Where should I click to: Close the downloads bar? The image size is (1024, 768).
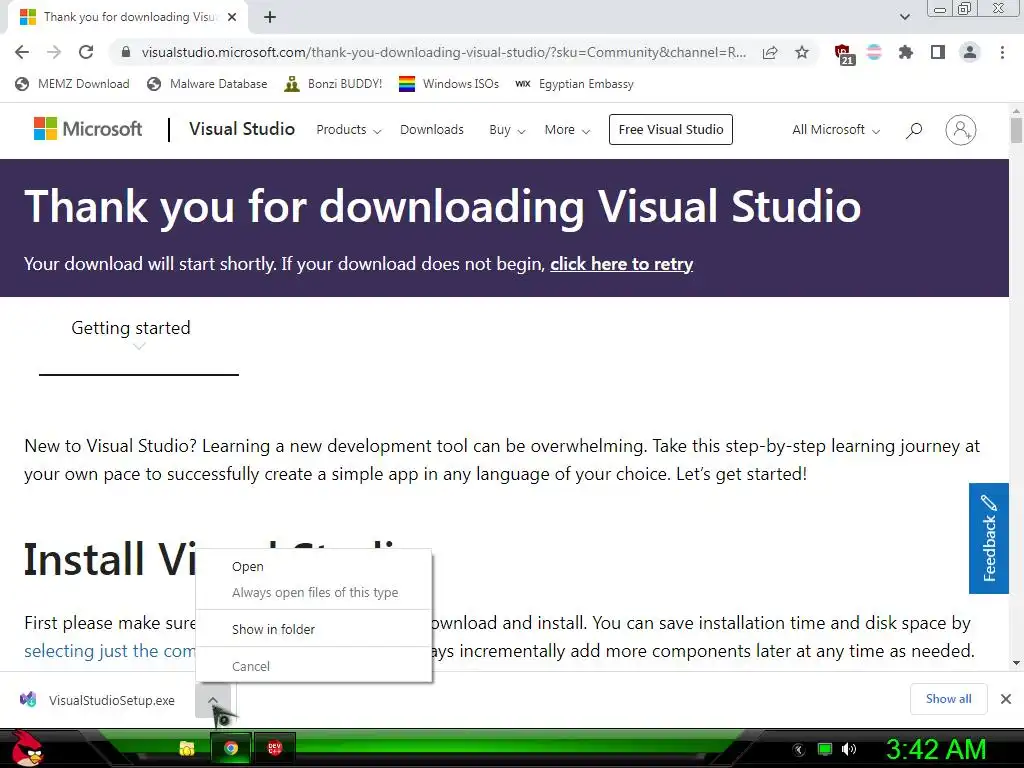pyautogui.click(x=1006, y=699)
